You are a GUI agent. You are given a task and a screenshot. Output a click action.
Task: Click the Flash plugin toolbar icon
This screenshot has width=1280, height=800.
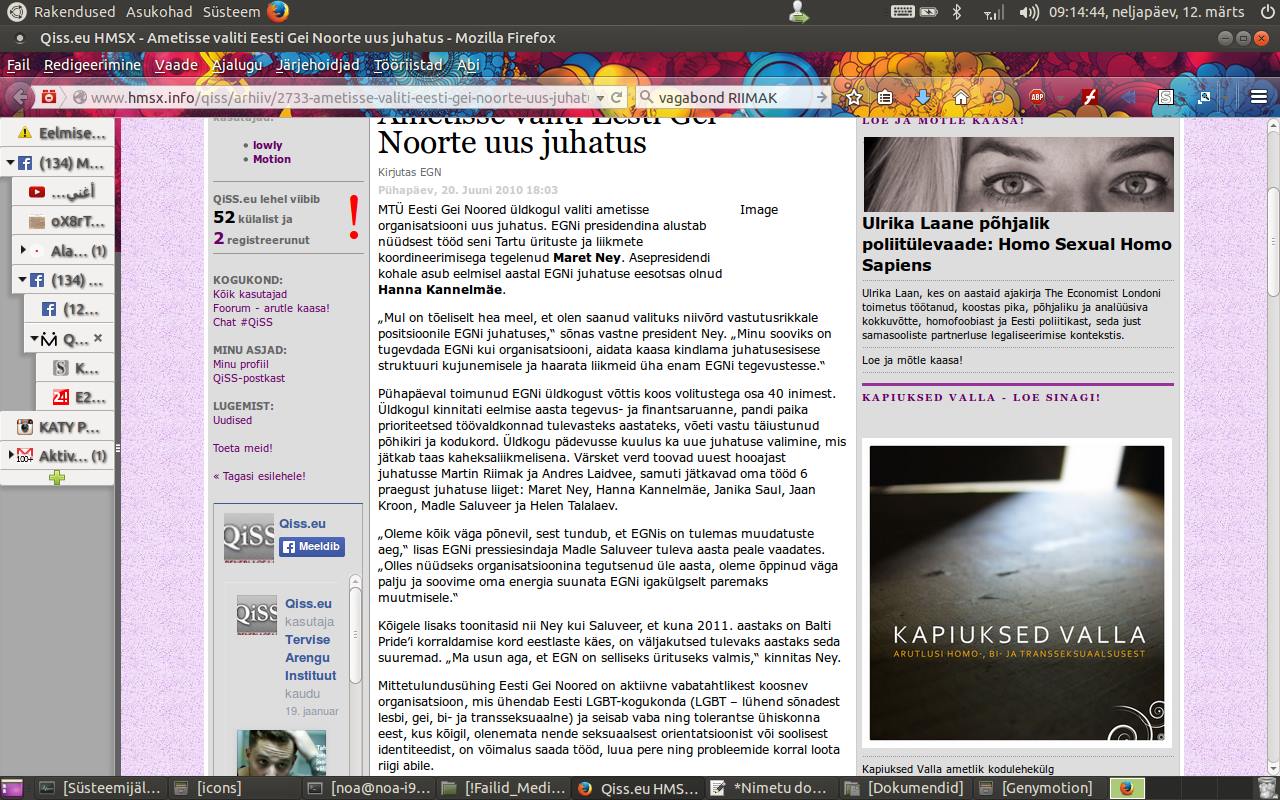pos(1092,98)
